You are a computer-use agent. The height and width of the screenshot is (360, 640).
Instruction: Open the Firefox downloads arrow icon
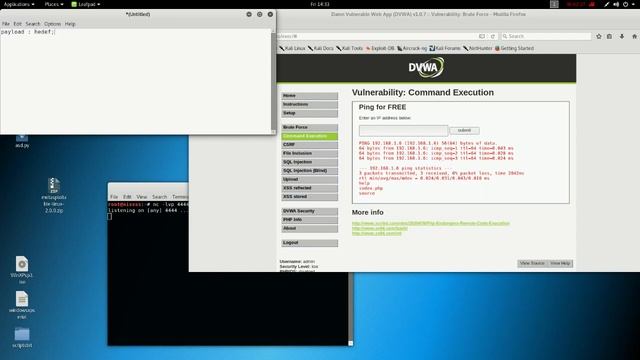click(622, 36)
